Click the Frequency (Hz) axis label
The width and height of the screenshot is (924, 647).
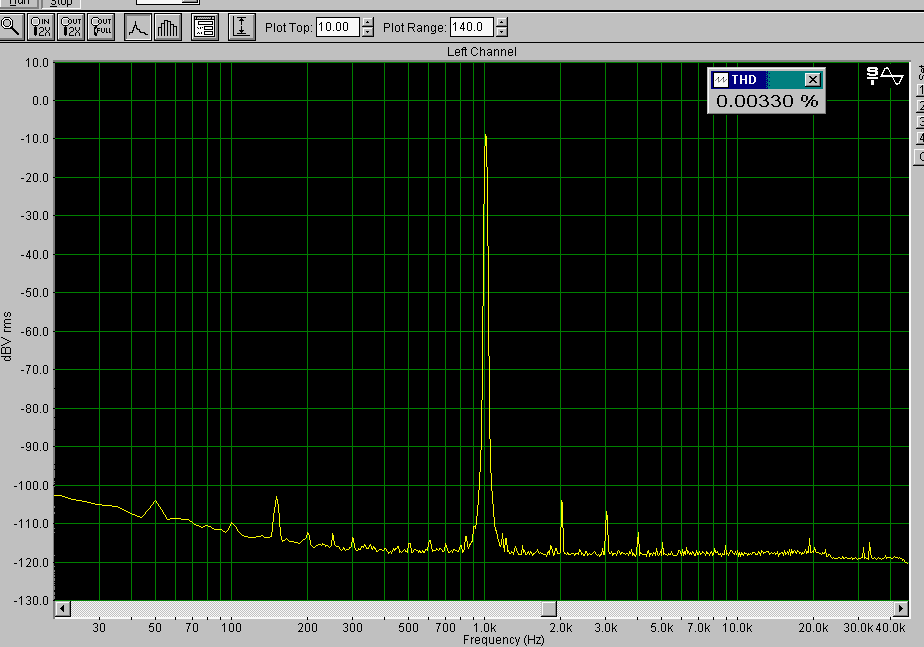(x=503, y=640)
